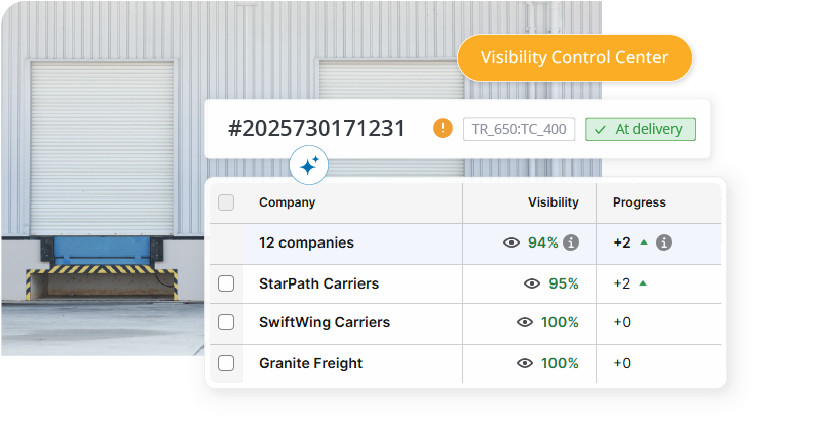Image resolution: width=821 pixels, height=441 pixels.
Task: Open the Visibility Control Center button
Action: [x=574, y=58]
